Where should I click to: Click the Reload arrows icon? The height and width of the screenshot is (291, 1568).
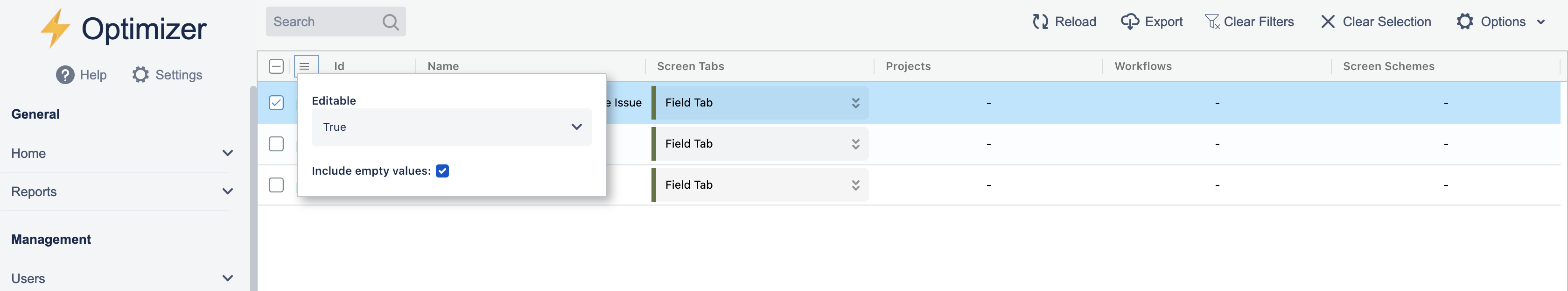[x=1040, y=22]
